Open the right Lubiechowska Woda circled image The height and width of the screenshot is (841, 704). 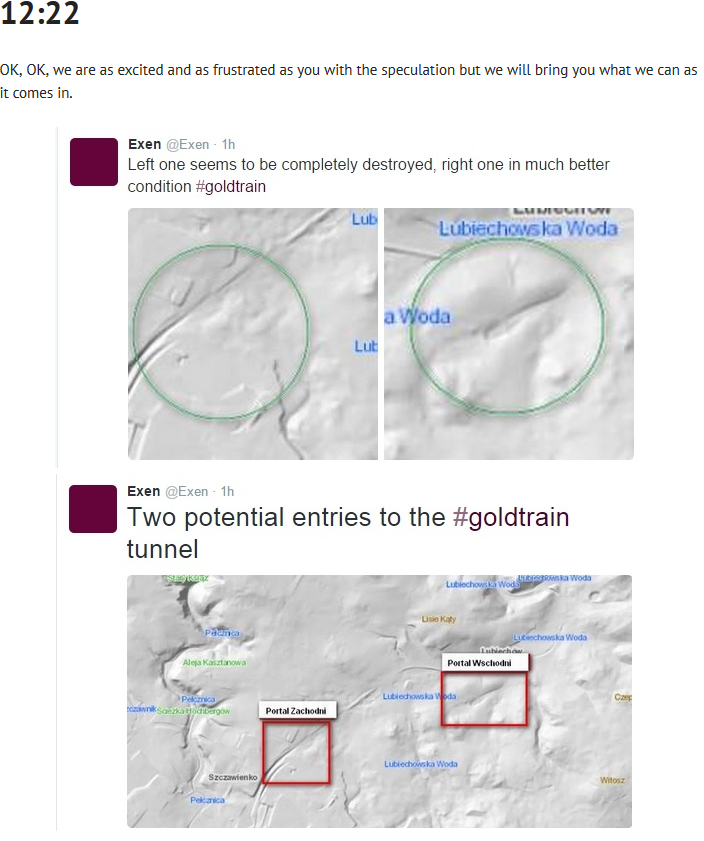coord(509,334)
